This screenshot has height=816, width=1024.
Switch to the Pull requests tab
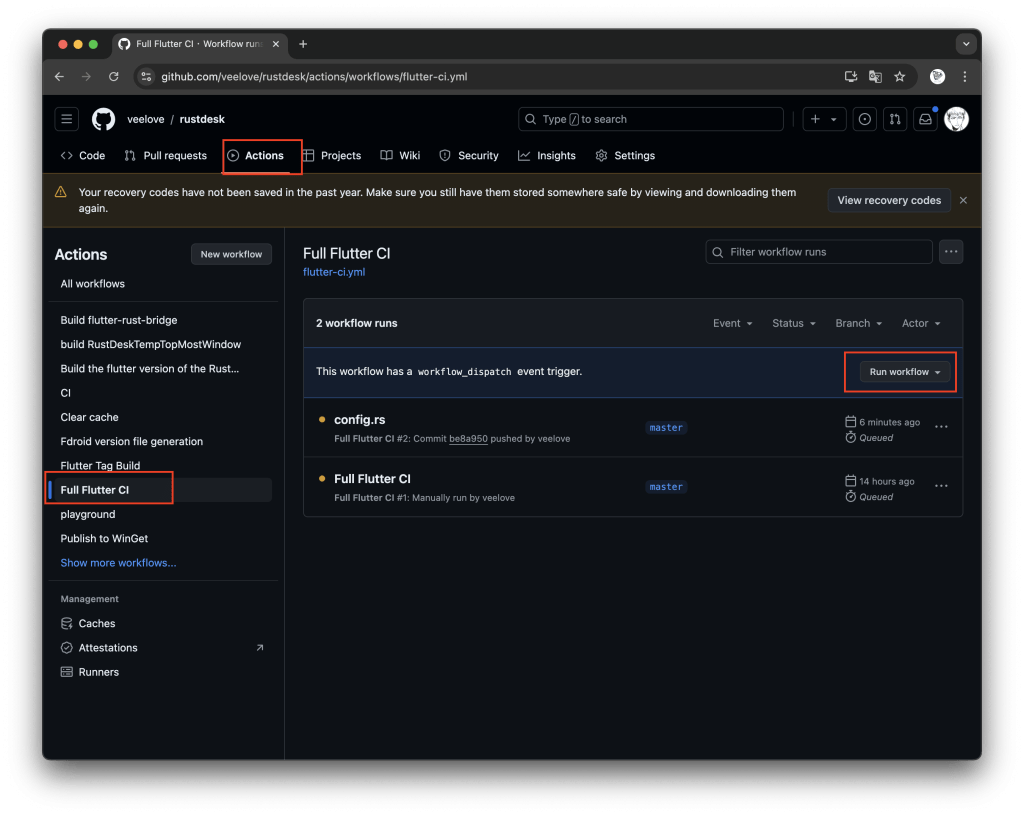pos(165,156)
